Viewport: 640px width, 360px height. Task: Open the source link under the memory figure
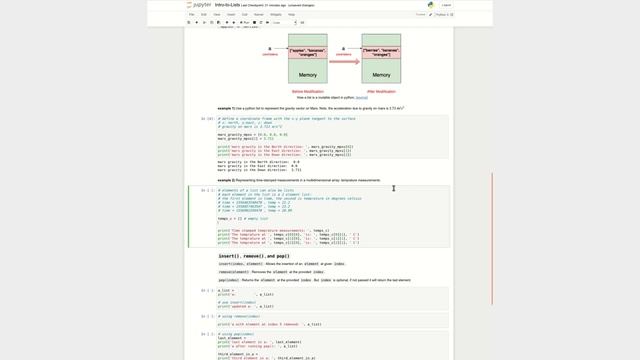pyautogui.click(x=362, y=98)
